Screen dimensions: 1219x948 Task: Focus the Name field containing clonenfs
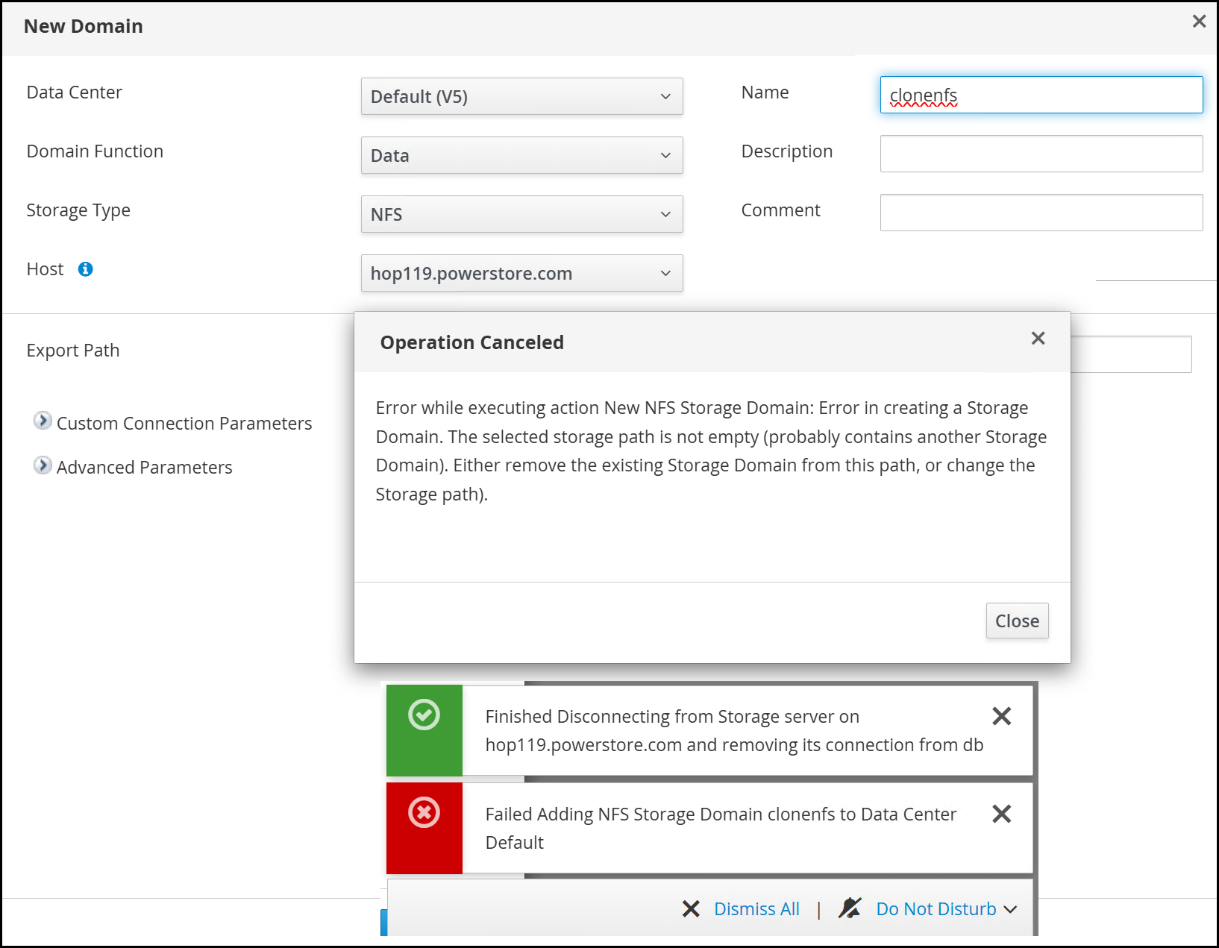pos(1041,96)
